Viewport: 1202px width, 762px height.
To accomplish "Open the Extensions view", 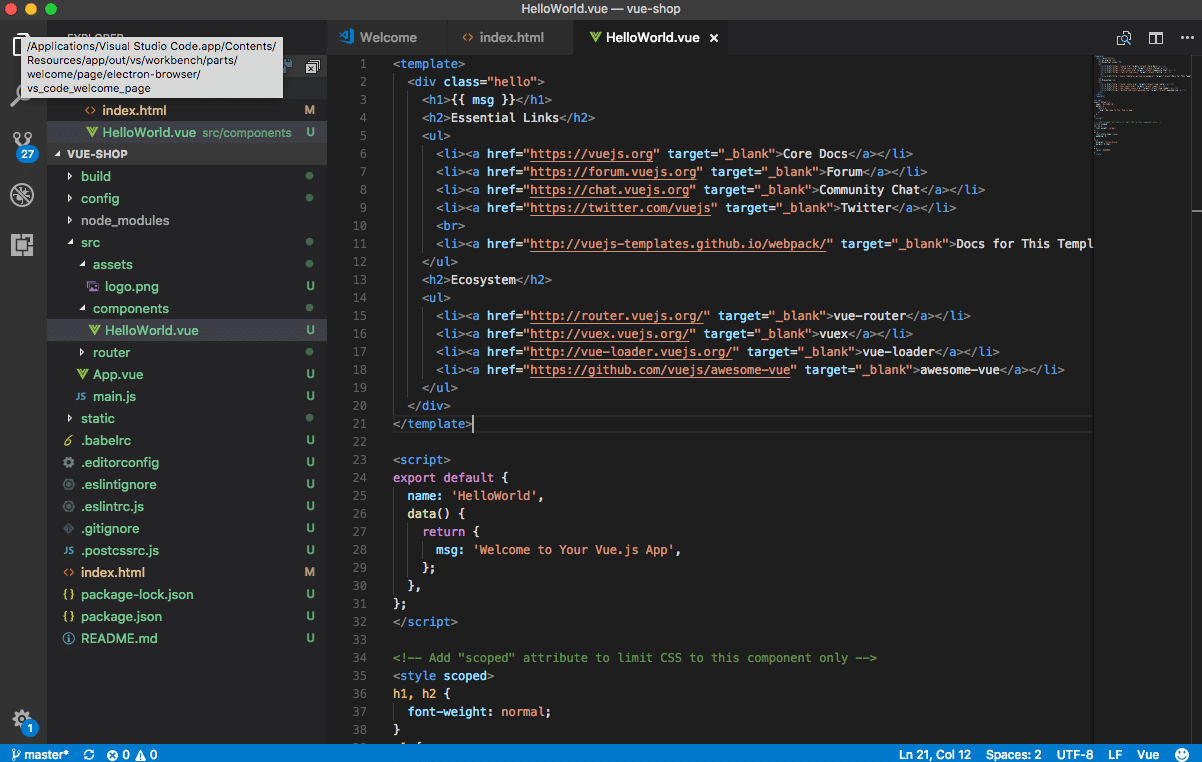I will pos(22,245).
